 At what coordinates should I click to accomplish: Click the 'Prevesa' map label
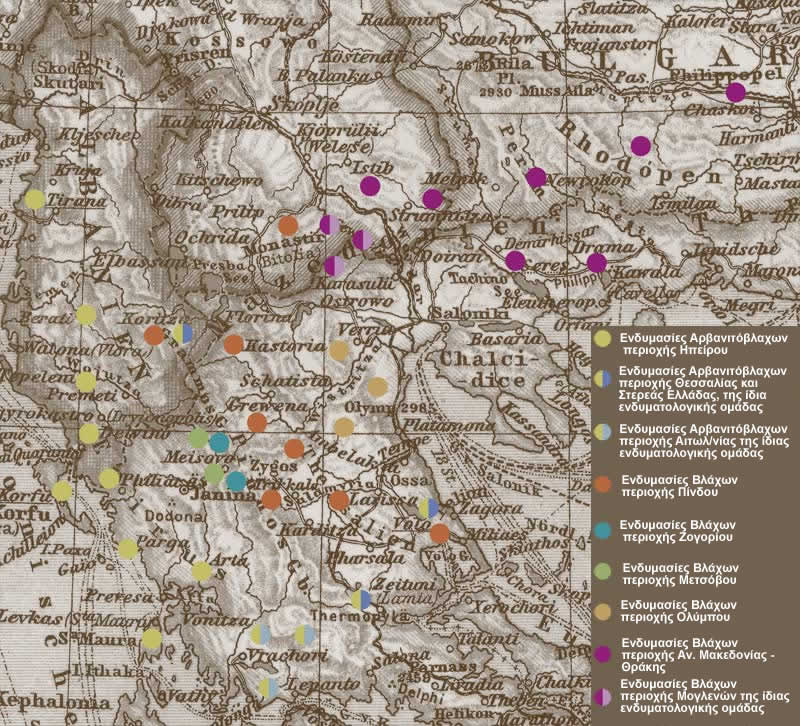[x=120, y=596]
